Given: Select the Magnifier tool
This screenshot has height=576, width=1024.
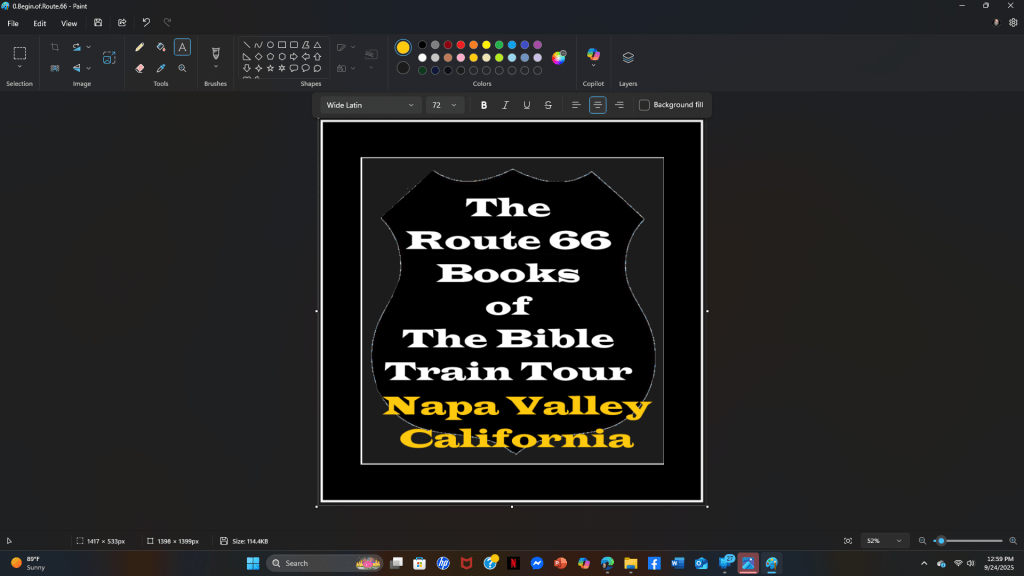Looking at the screenshot, I should 182,68.
